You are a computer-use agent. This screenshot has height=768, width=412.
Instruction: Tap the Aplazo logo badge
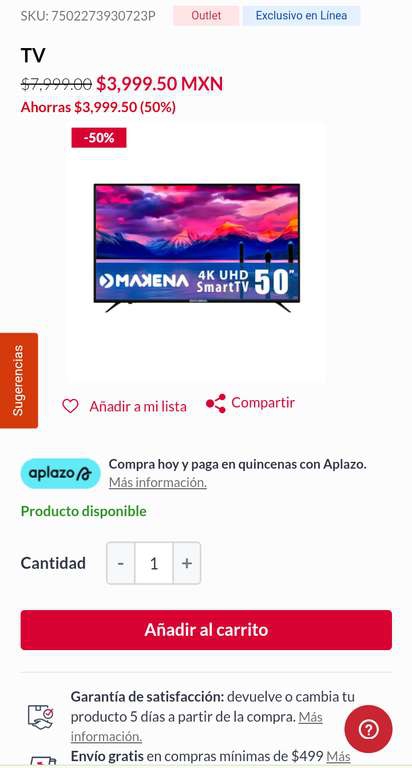tap(60, 473)
